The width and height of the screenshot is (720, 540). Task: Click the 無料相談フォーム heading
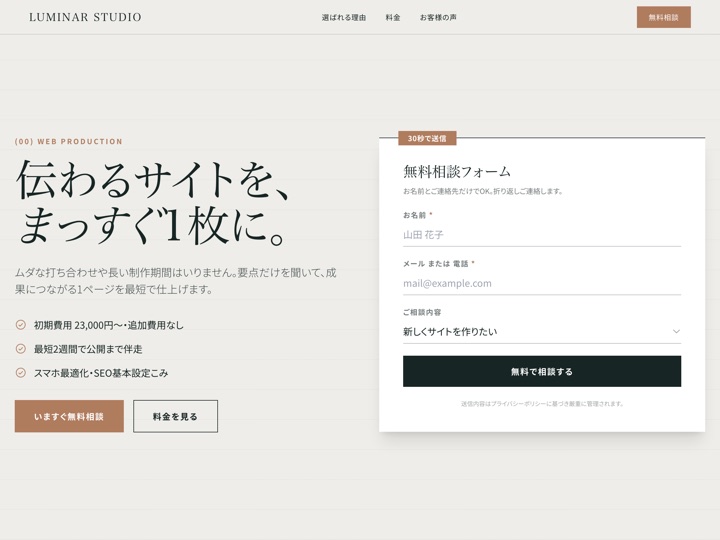coord(457,171)
